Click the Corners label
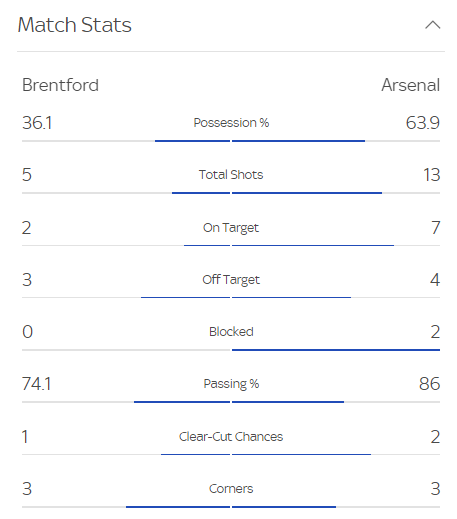The image size is (457, 519). [231, 489]
